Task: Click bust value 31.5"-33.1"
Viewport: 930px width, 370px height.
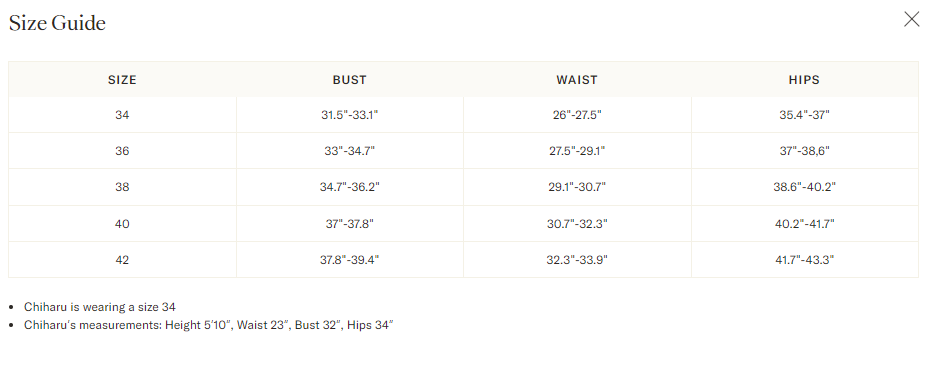Action: tap(349, 115)
